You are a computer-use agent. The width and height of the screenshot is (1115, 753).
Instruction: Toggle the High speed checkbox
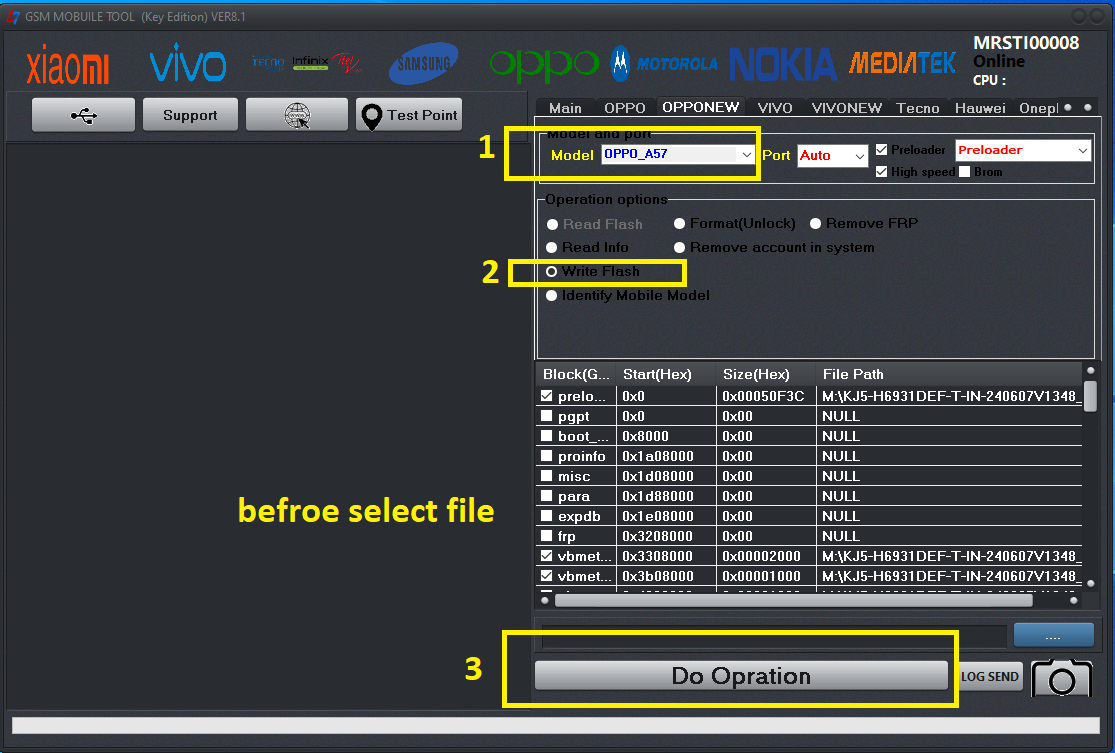[881, 172]
